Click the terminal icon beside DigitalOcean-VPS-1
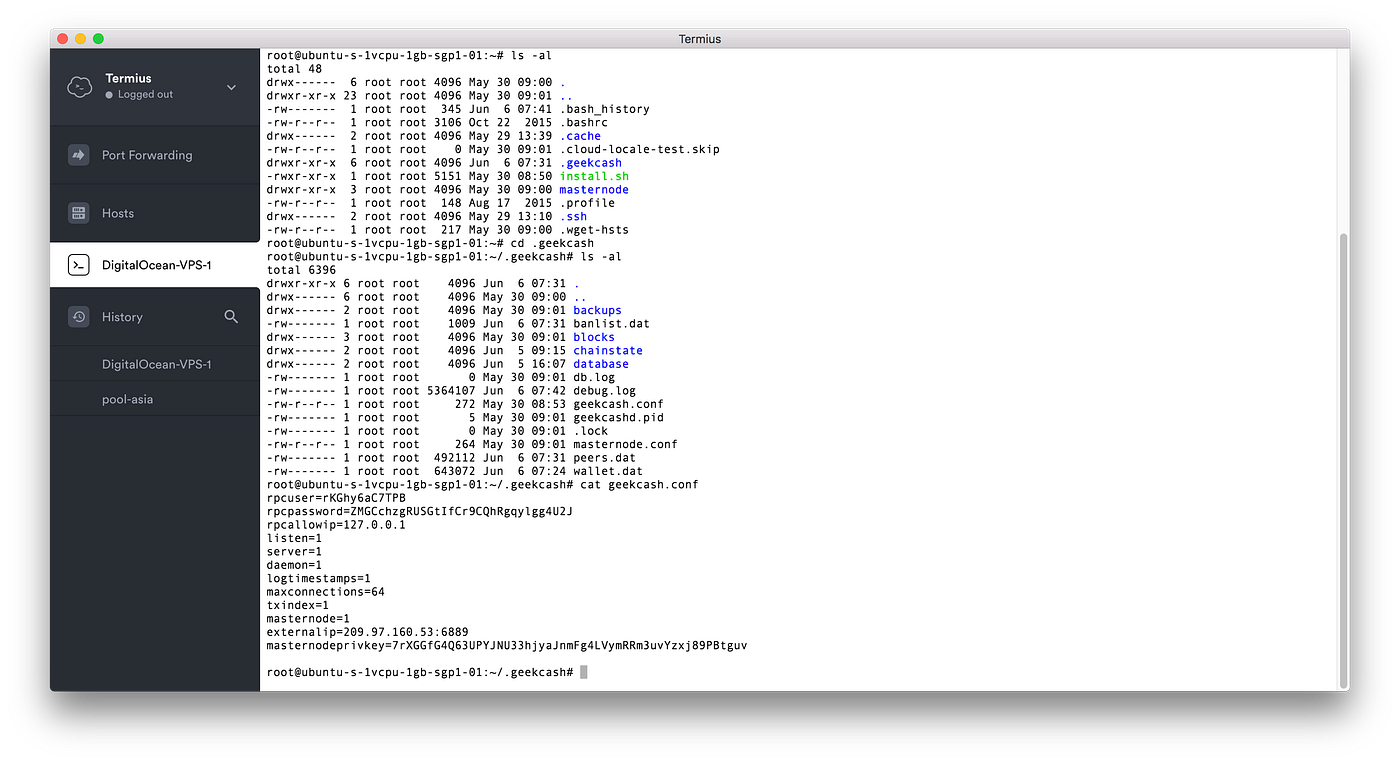This screenshot has width=1400, height=763. [79, 264]
